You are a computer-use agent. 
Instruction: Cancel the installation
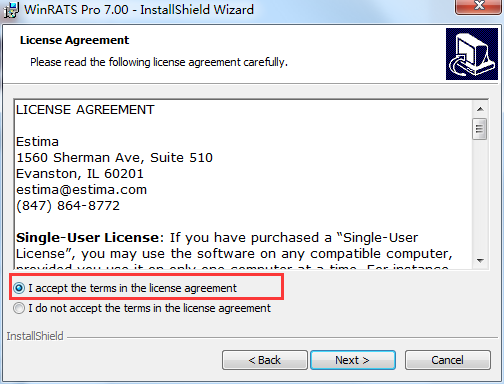448,360
